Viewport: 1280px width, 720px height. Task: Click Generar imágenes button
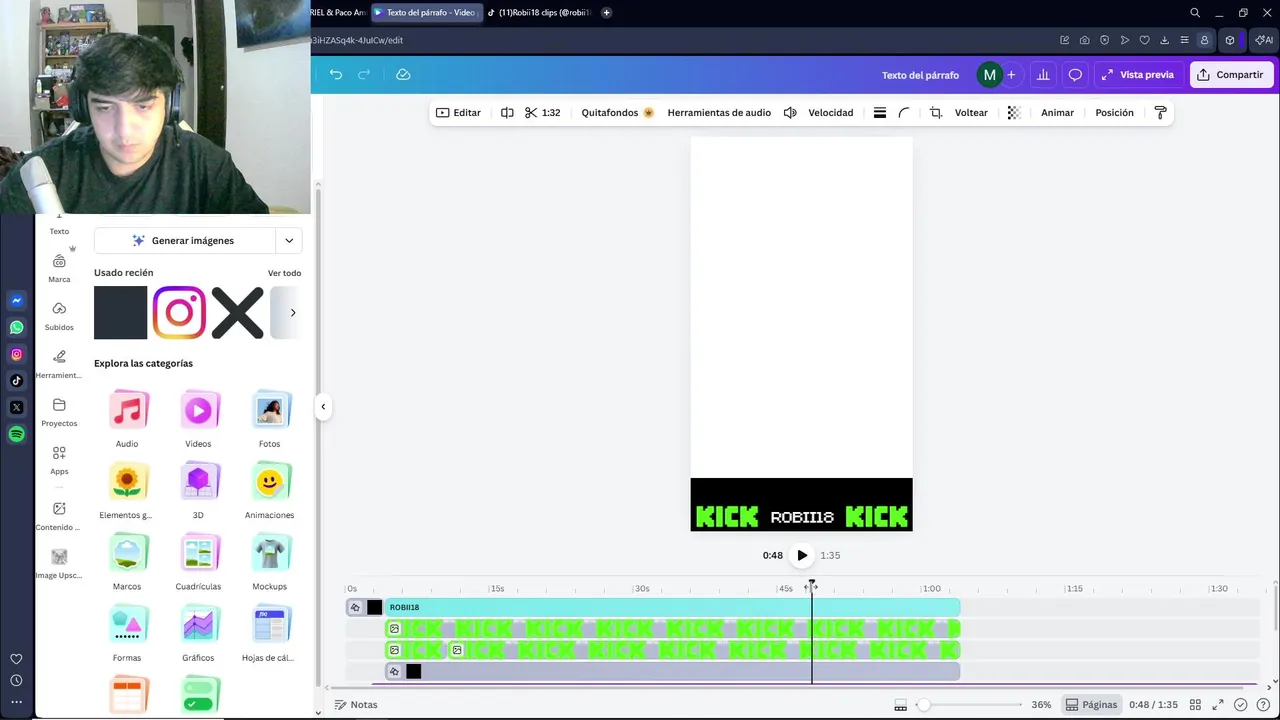point(184,241)
